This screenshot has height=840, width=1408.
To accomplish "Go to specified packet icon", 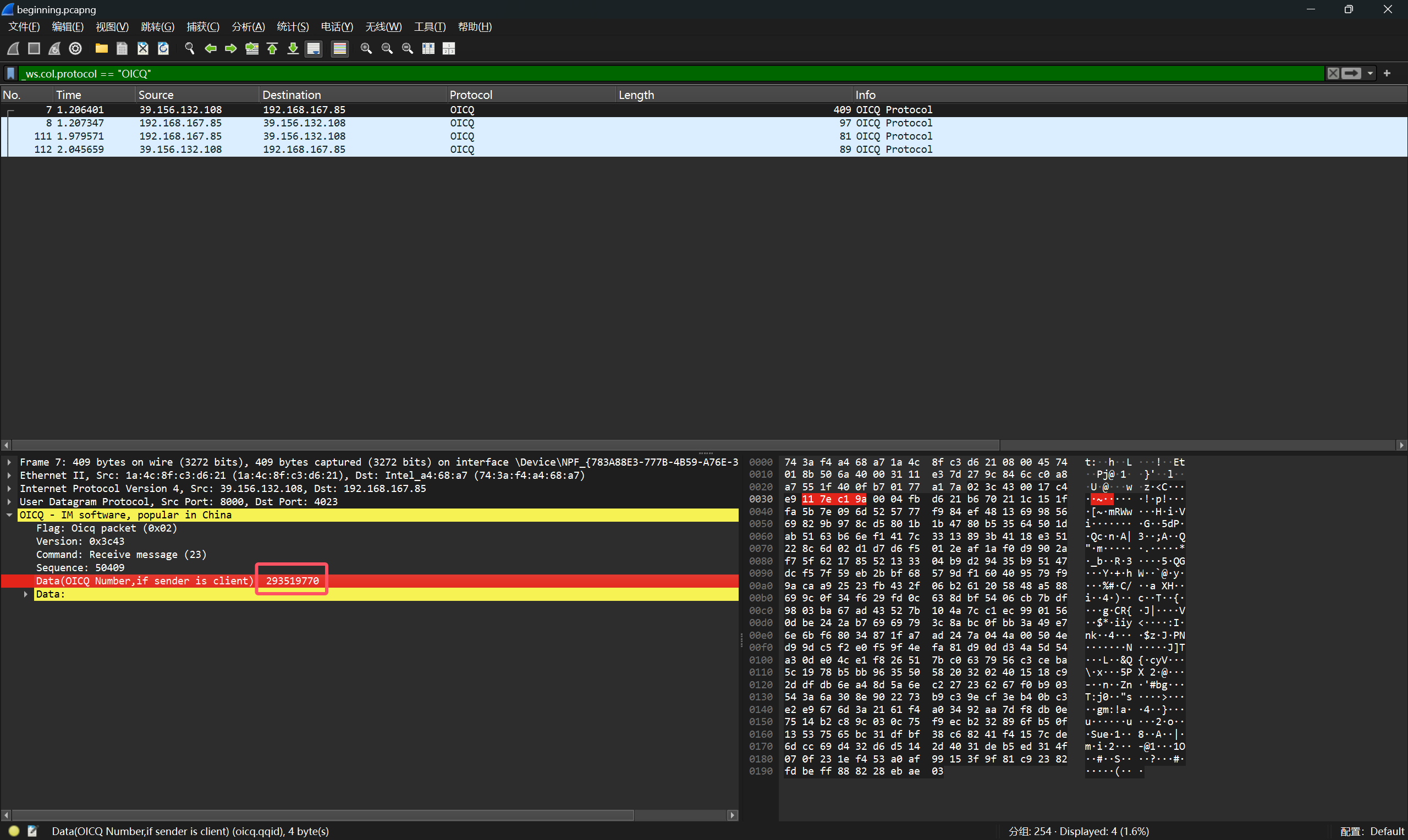I will coord(252,49).
